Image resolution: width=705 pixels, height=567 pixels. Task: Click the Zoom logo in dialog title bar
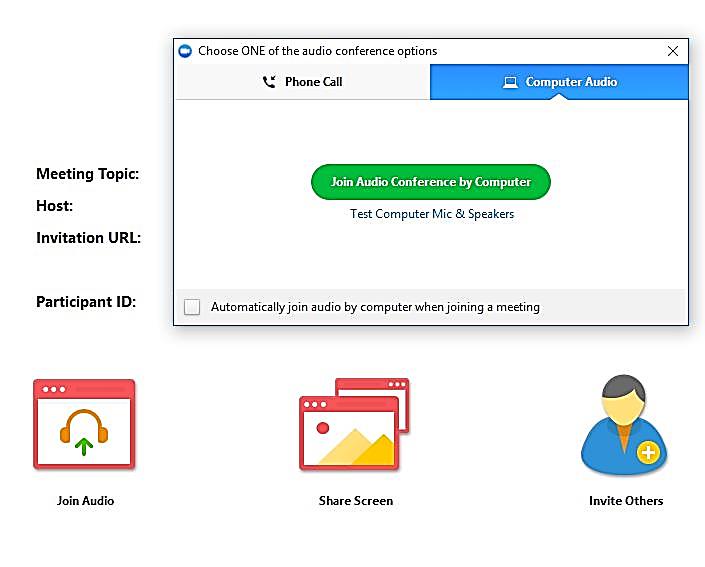(x=185, y=51)
